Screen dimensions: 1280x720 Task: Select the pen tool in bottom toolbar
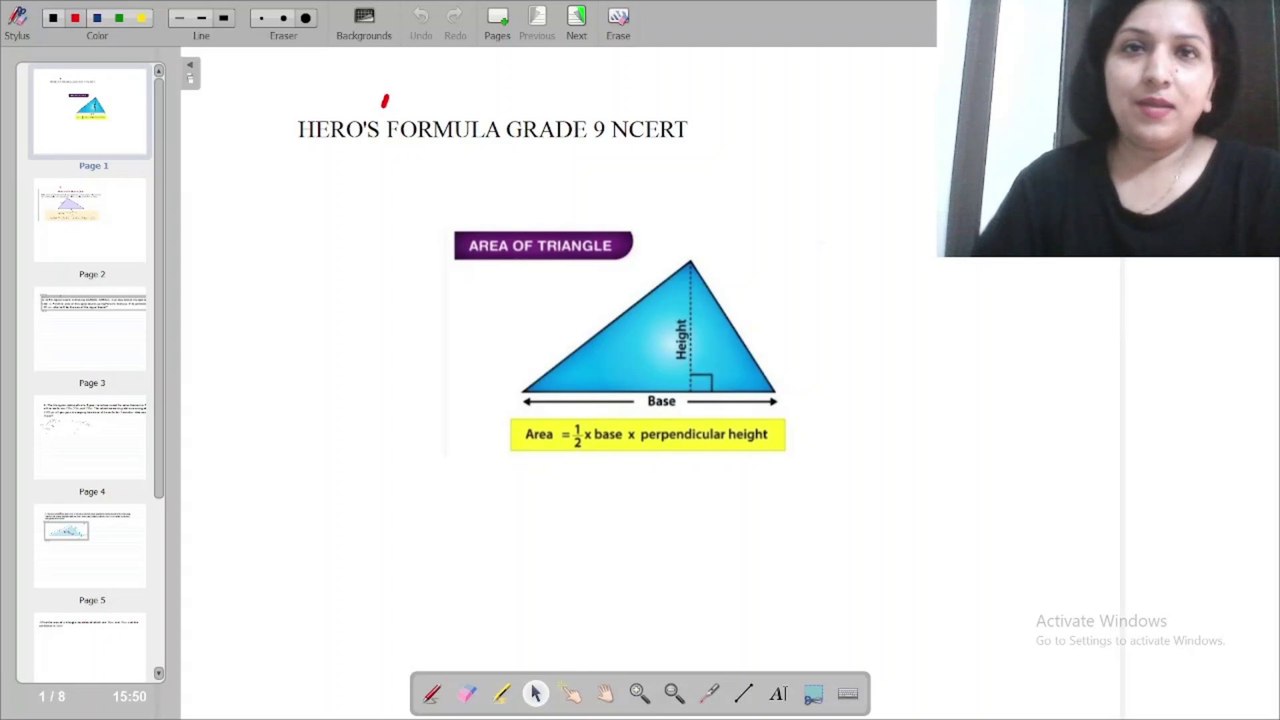tap(432, 694)
